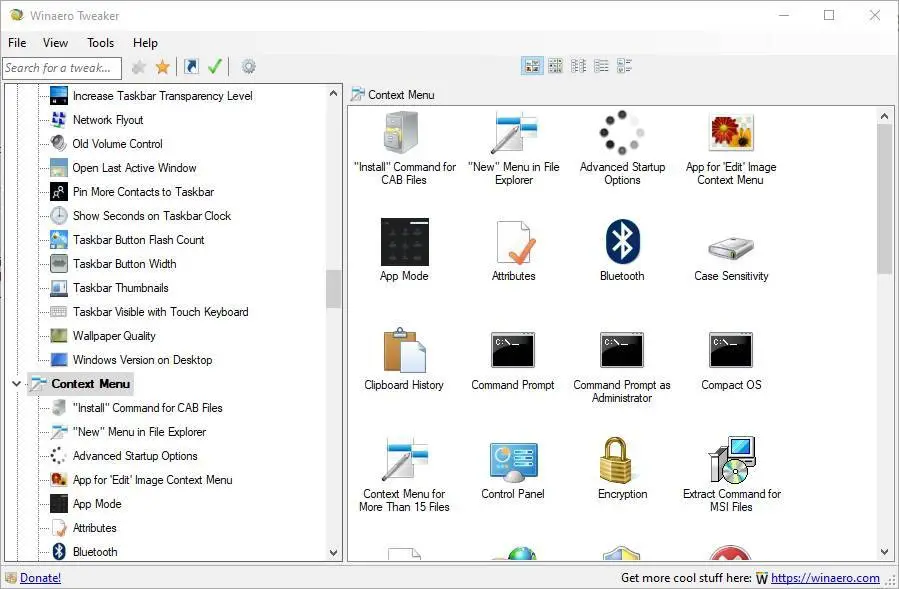Screen dimensions: 899x589
Task: Switch to the first highlighted large-icons view button
Action: [x=532, y=66]
